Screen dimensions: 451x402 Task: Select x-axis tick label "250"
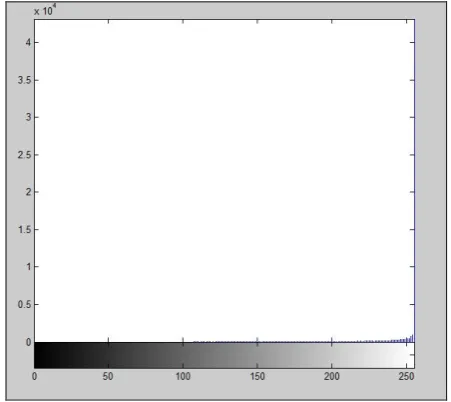tap(406, 376)
